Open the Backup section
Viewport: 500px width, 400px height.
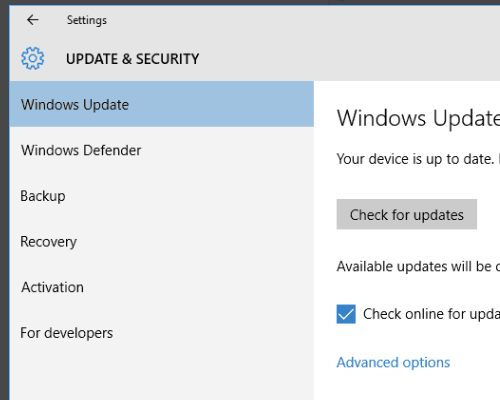pos(162,196)
